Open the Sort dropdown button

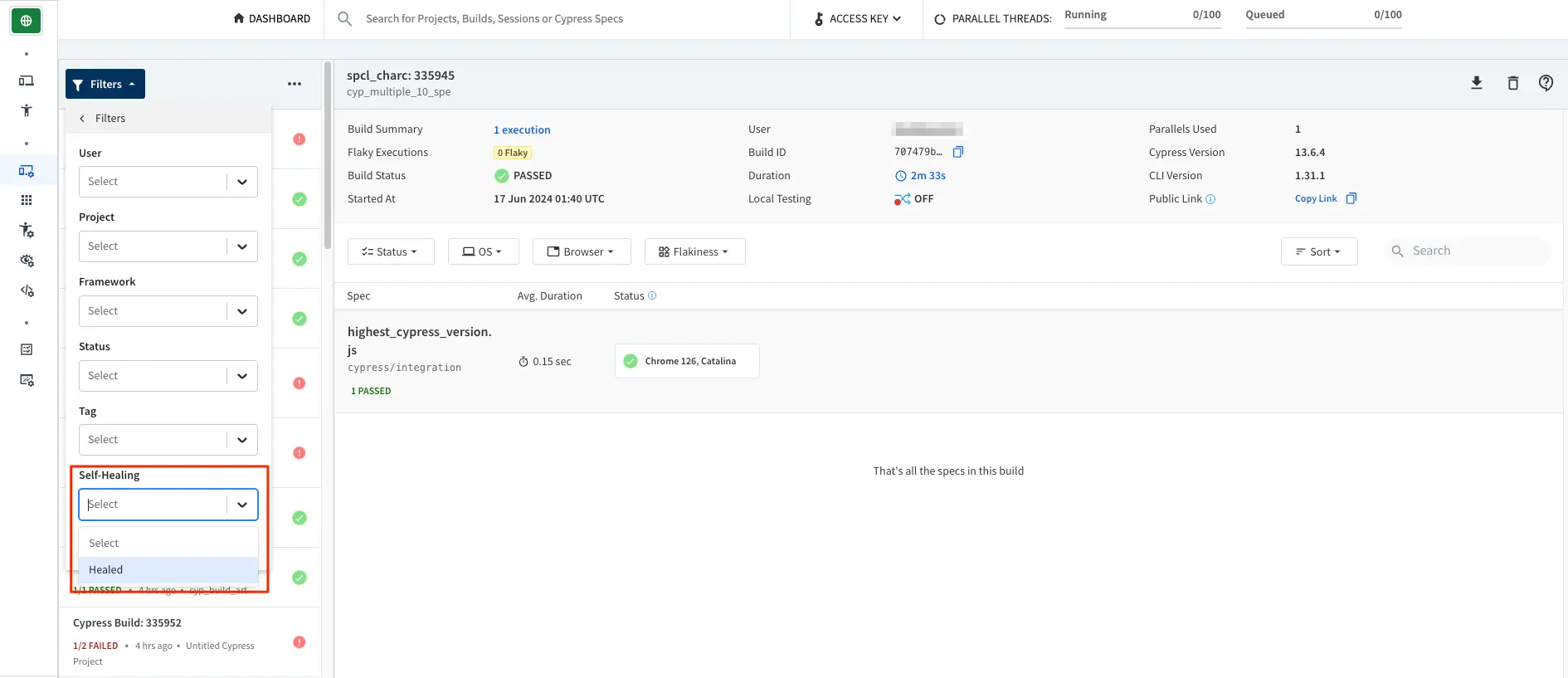1318,251
